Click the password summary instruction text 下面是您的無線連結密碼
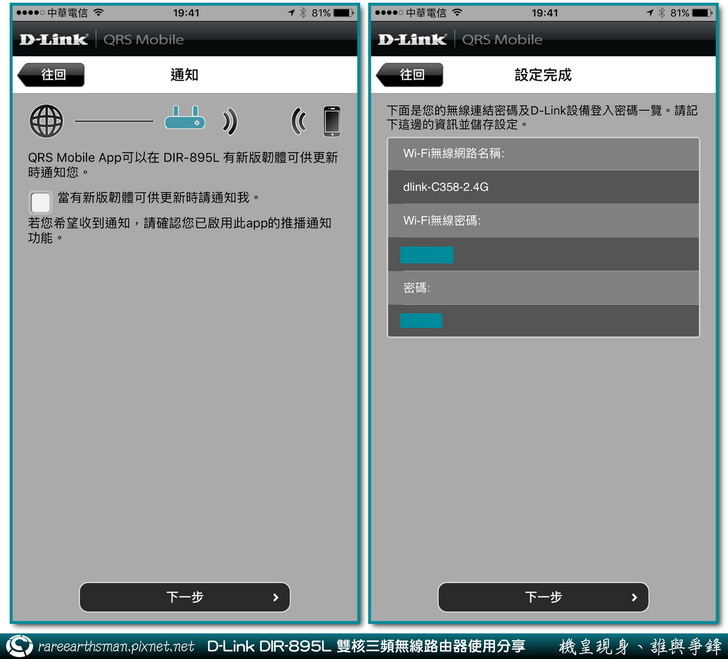This screenshot has height=659, width=728. click(x=542, y=117)
